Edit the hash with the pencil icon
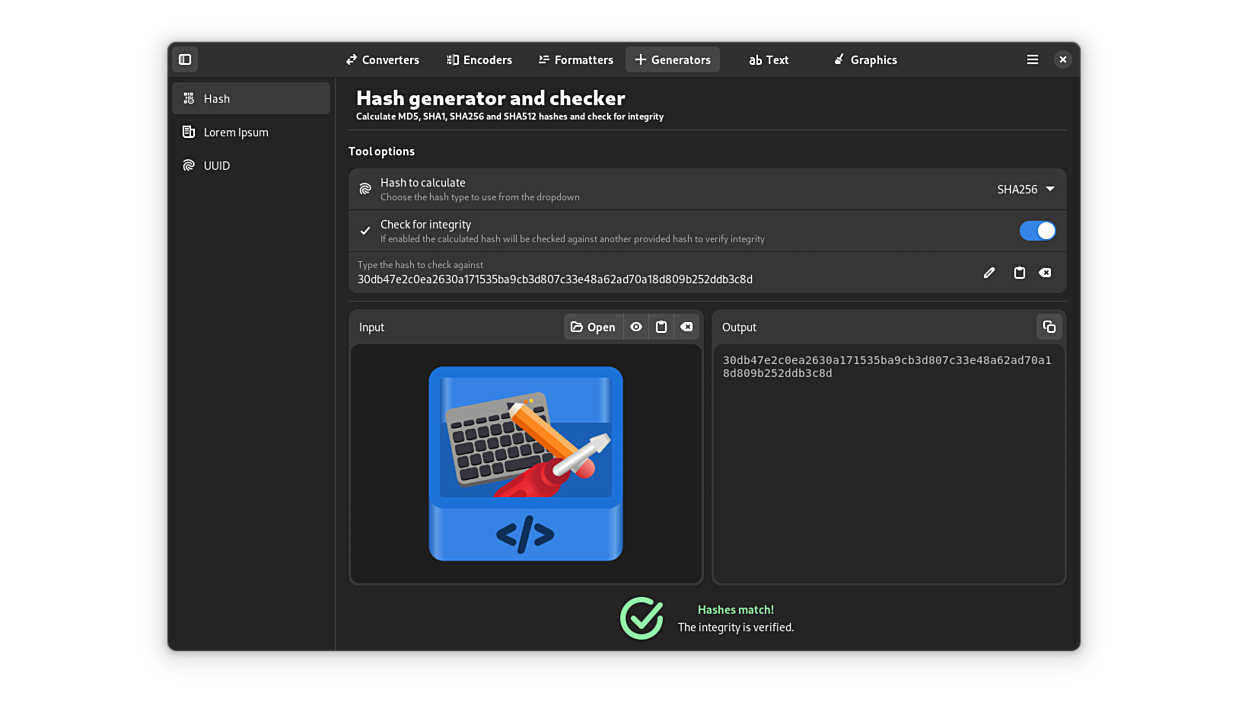 (989, 272)
